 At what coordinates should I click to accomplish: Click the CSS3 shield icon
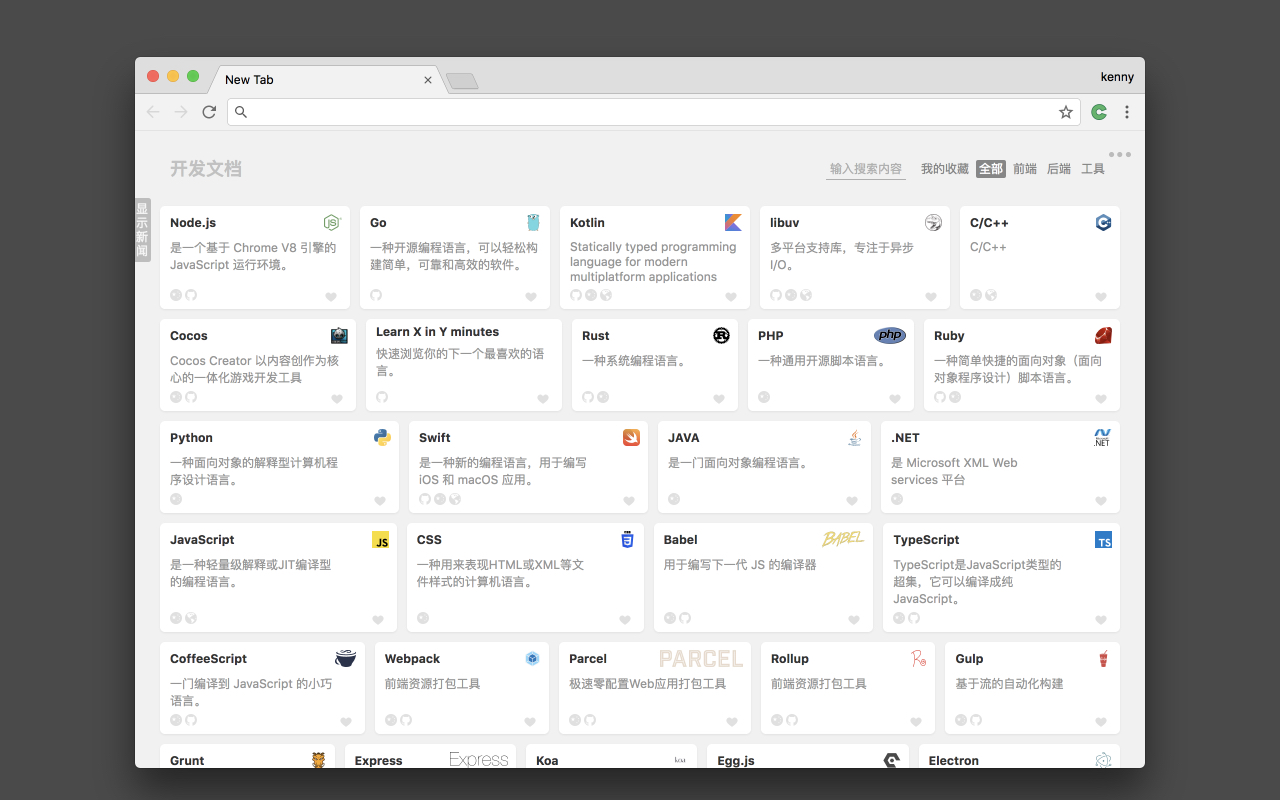[627, 540]
